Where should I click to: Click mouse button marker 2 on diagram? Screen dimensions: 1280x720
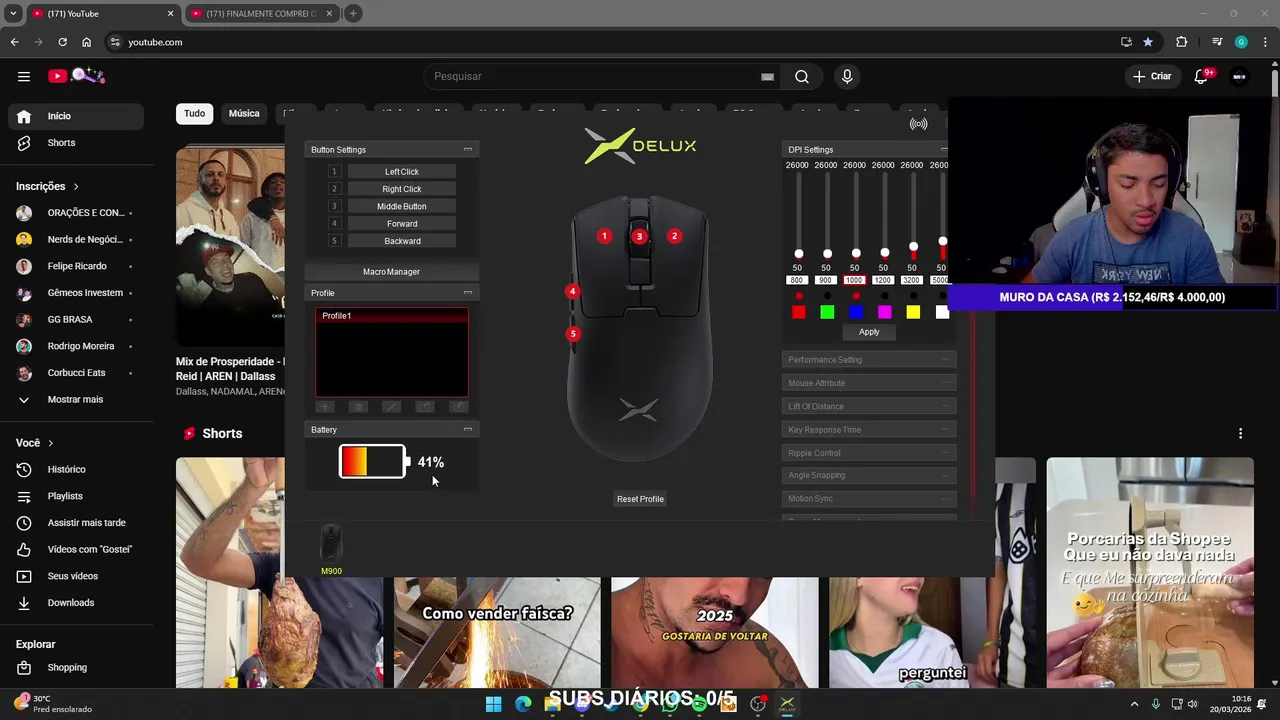674,236
